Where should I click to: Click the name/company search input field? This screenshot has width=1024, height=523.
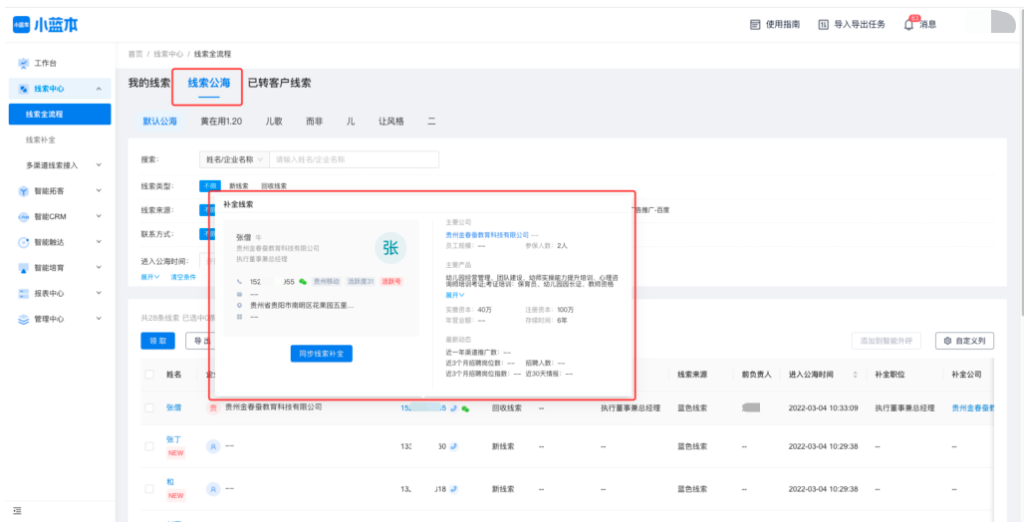coord(353,159)
